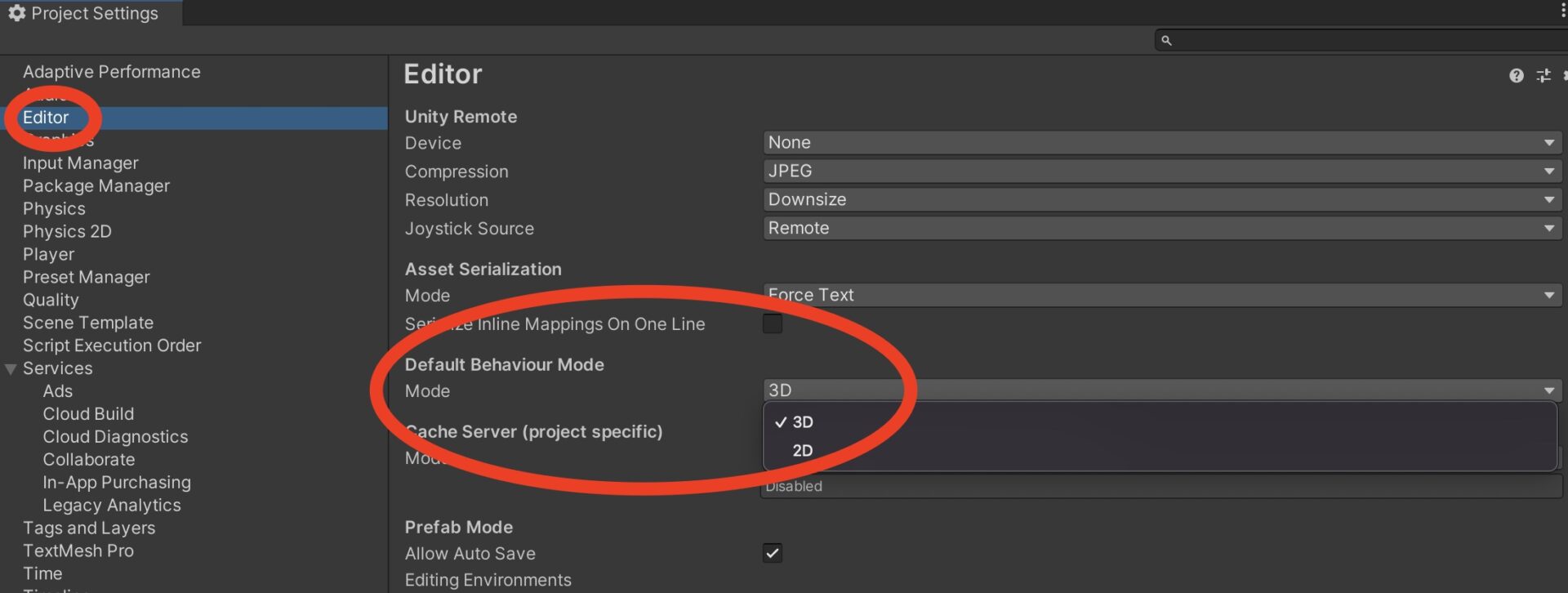Collapse the Services tree section
Image resolution: width=1568 pixels, height=593 pixels.
(11, 369)
